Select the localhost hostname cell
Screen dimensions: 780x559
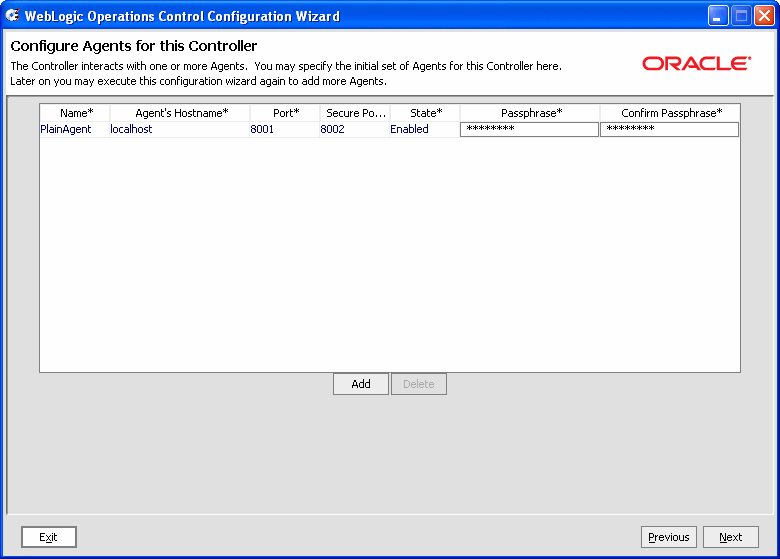tap(180, 129)
